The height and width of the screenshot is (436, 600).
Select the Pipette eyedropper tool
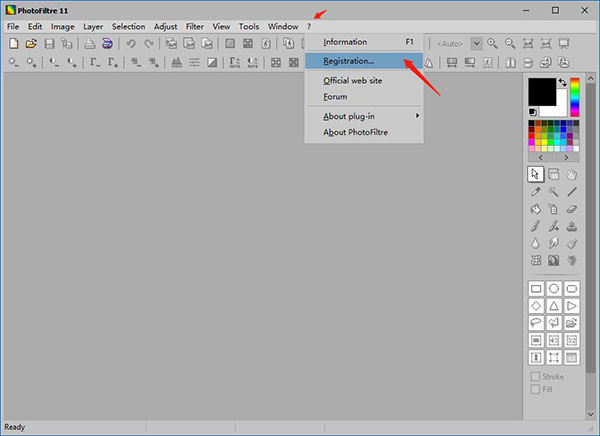coord(536,192)
